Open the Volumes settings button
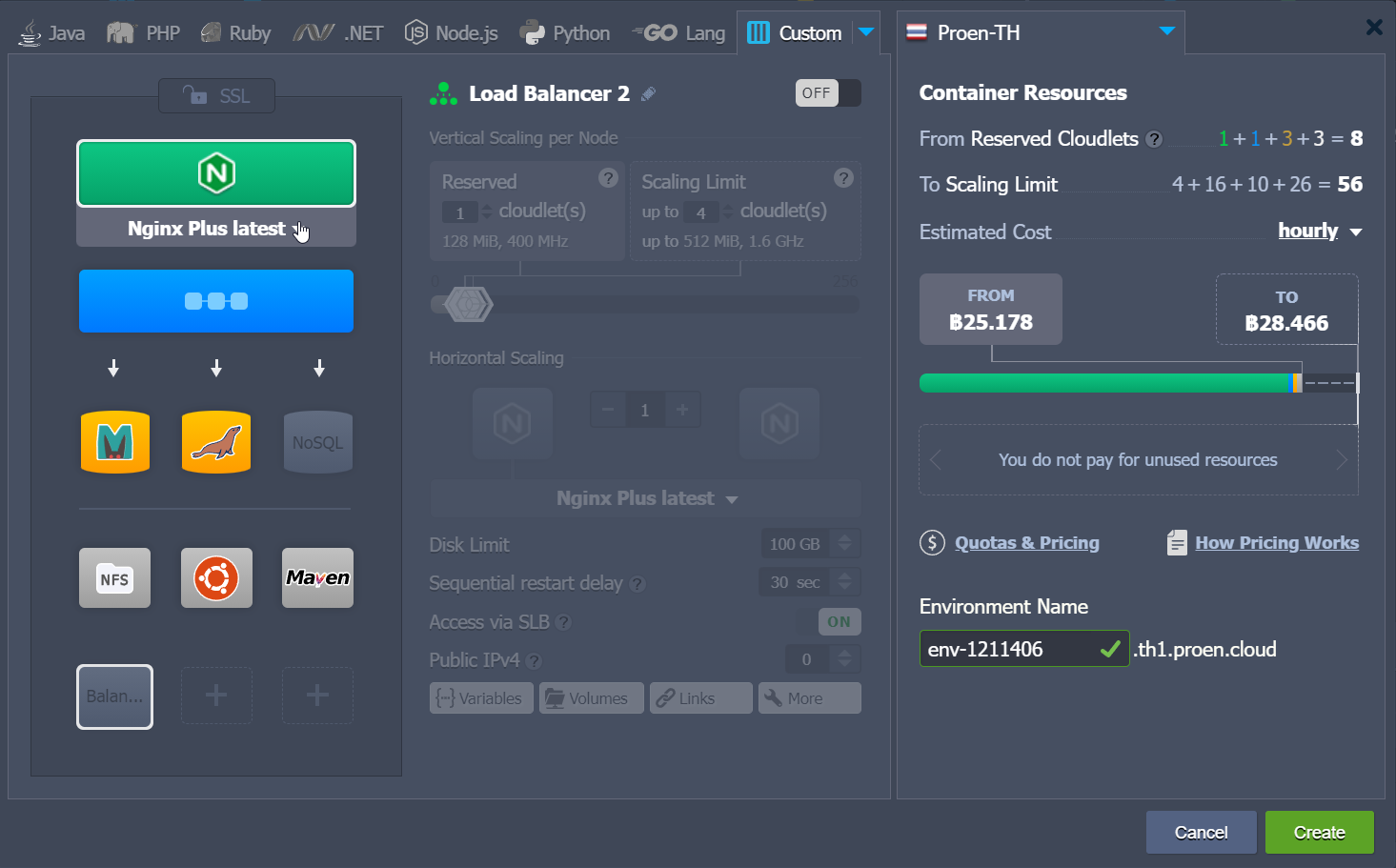The width and height of the screenshot is (1396, 868). point(591,698)
